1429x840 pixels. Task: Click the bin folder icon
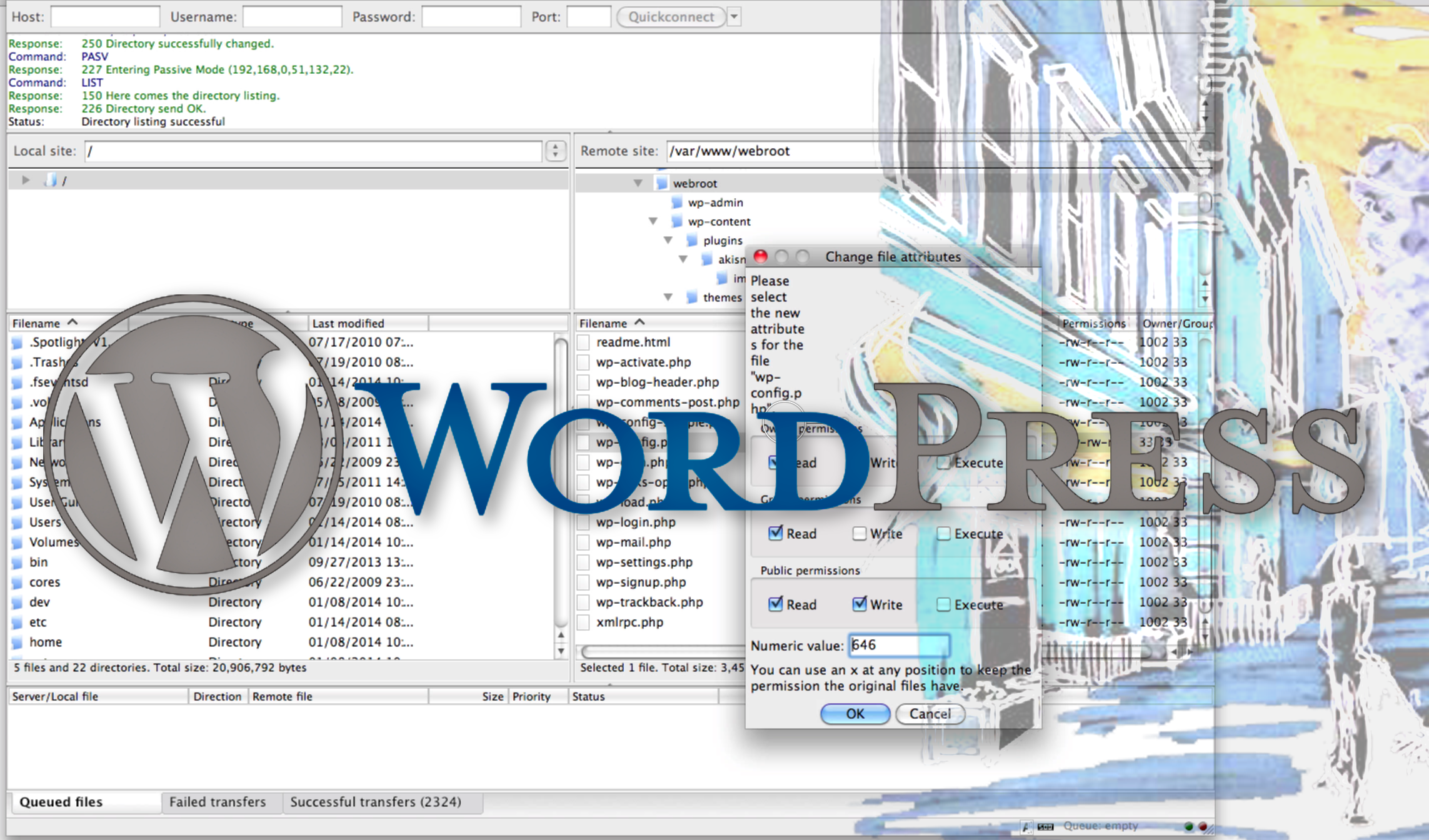pos(18,562)
